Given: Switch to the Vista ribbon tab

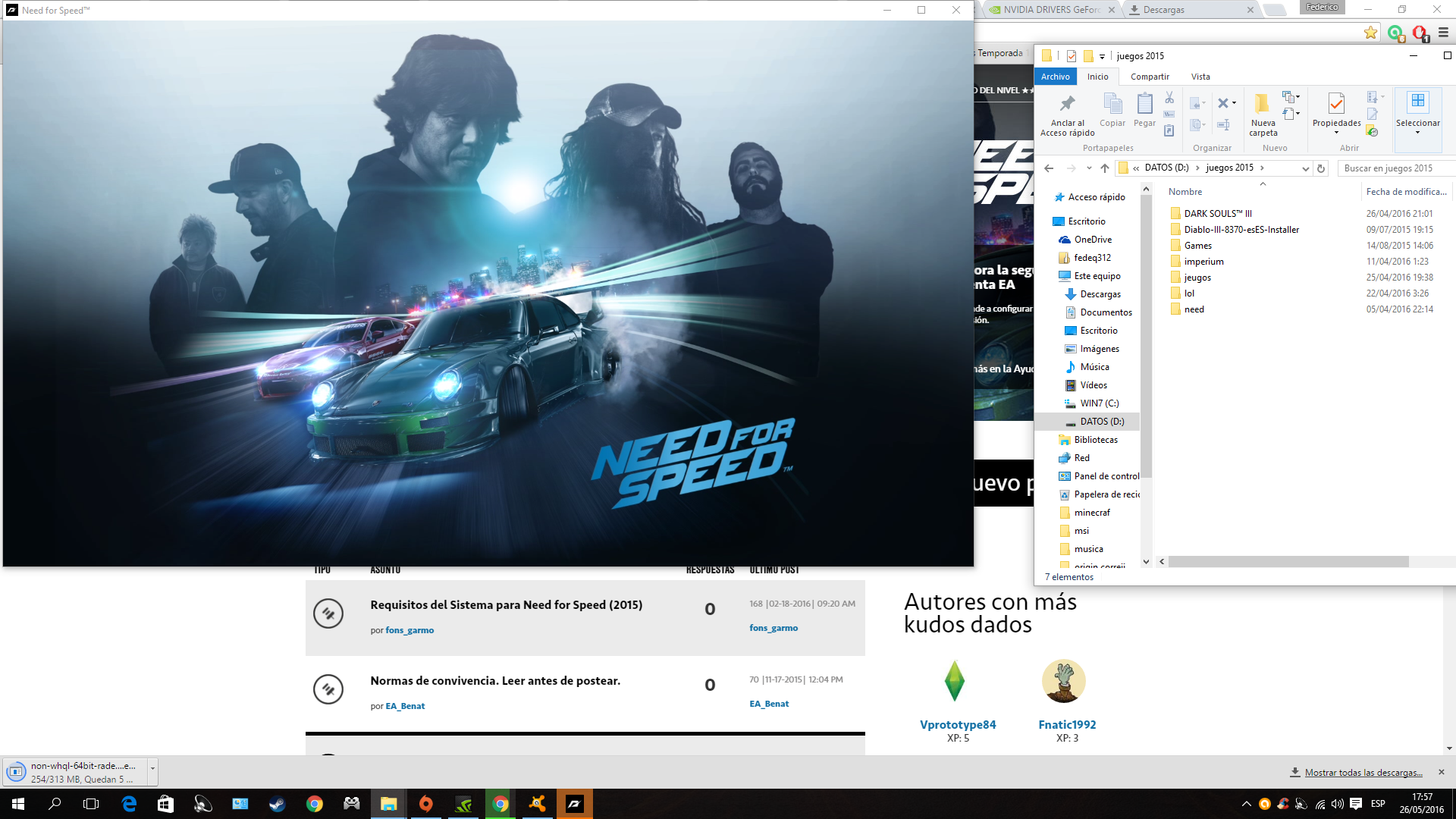Looking at the screenshot, I should click(1200, 77).
